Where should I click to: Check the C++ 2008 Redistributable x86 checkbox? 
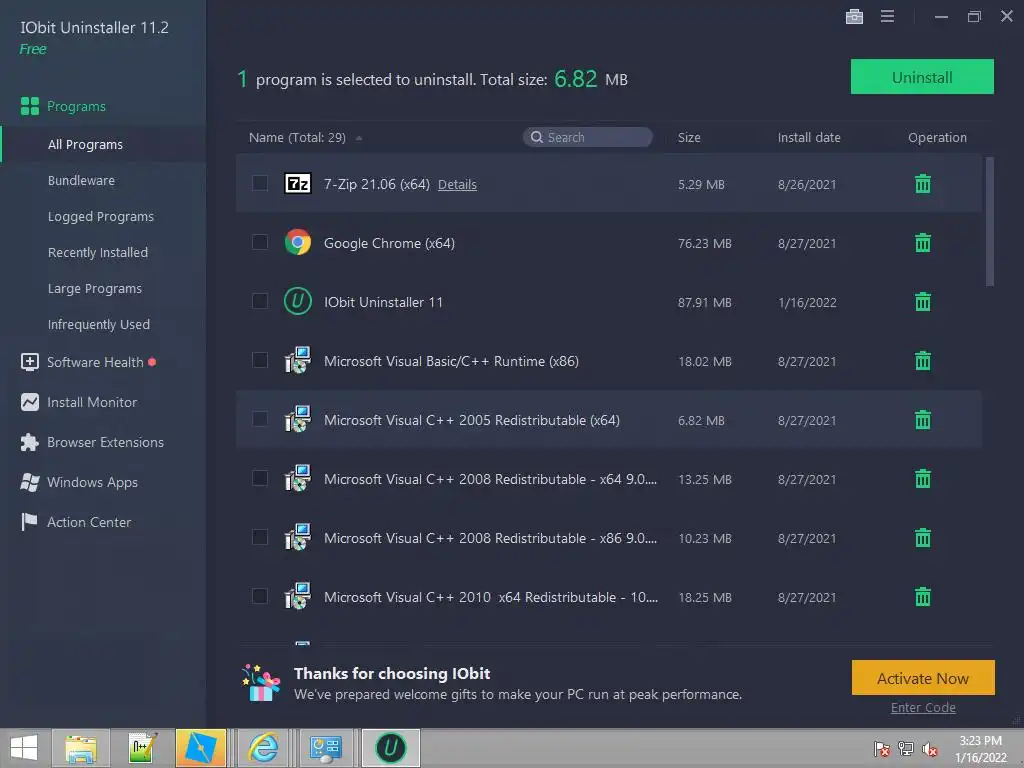[x=260, y=537]
